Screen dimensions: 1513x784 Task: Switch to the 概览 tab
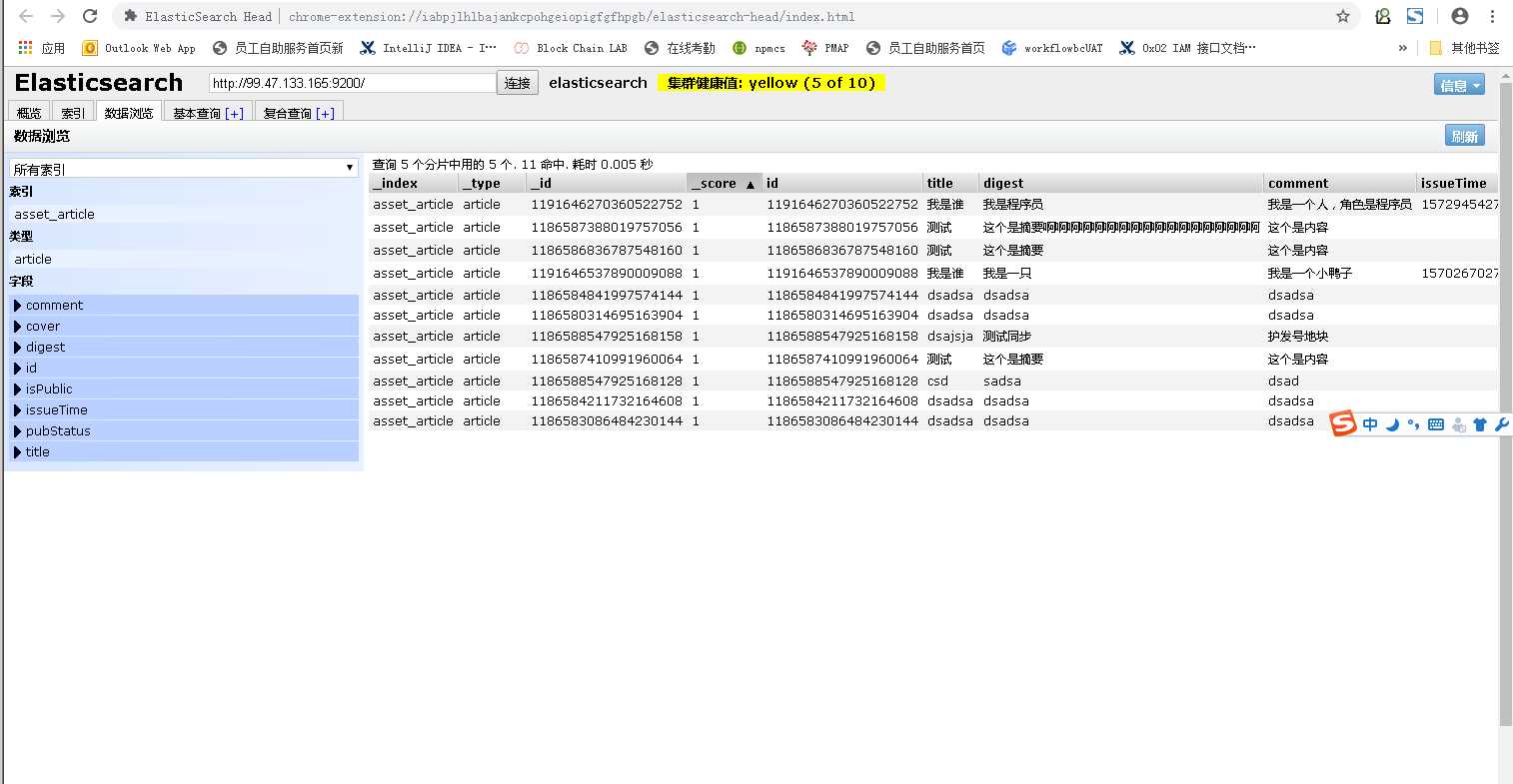tap(29, 112)
